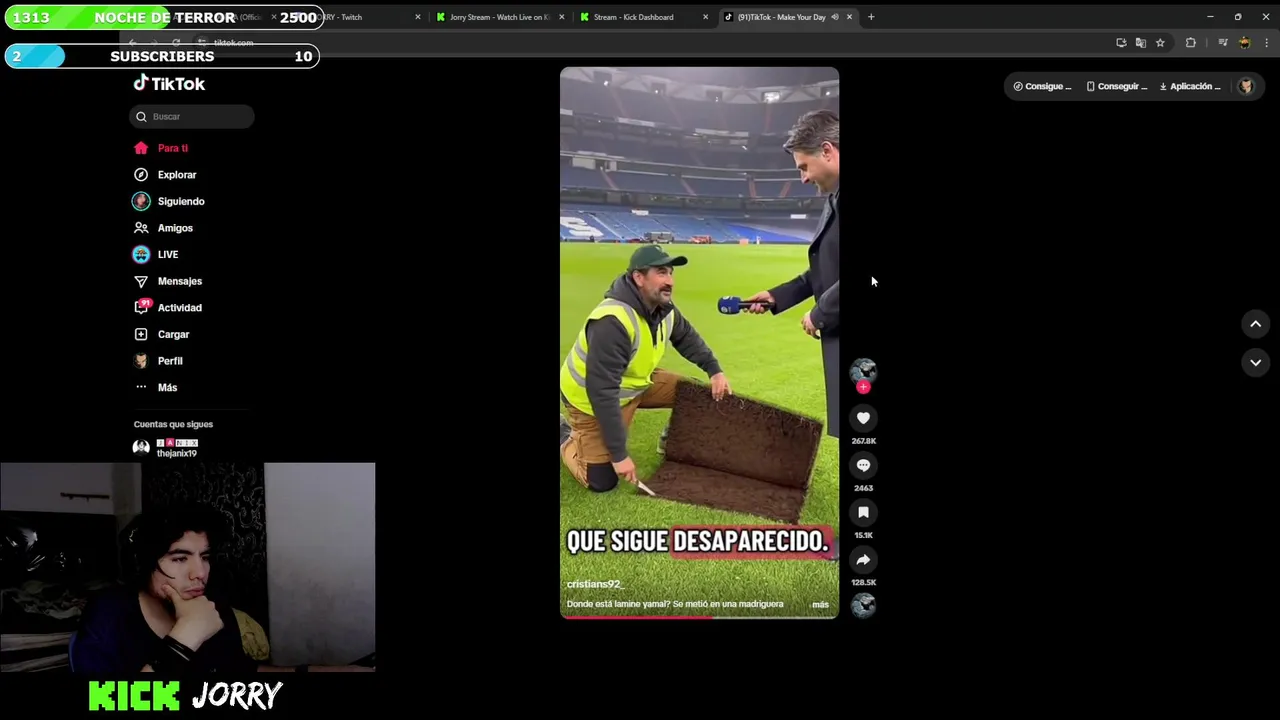Close the Jorry Stream tab
Image resolution: width=1280 pixels, height=720 pixels.
pos(561,17)
